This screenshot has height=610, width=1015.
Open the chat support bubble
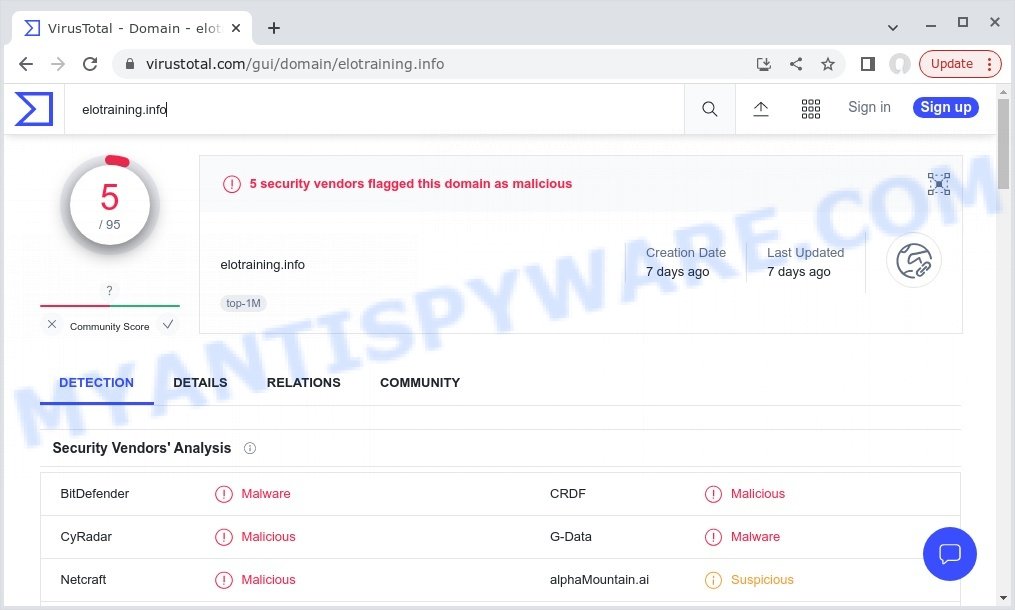[x=950, y=554]
